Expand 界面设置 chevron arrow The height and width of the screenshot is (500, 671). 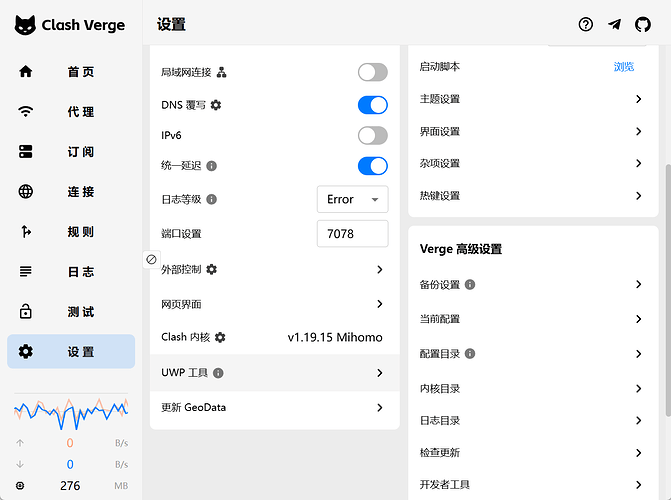(x=638, y=131)
